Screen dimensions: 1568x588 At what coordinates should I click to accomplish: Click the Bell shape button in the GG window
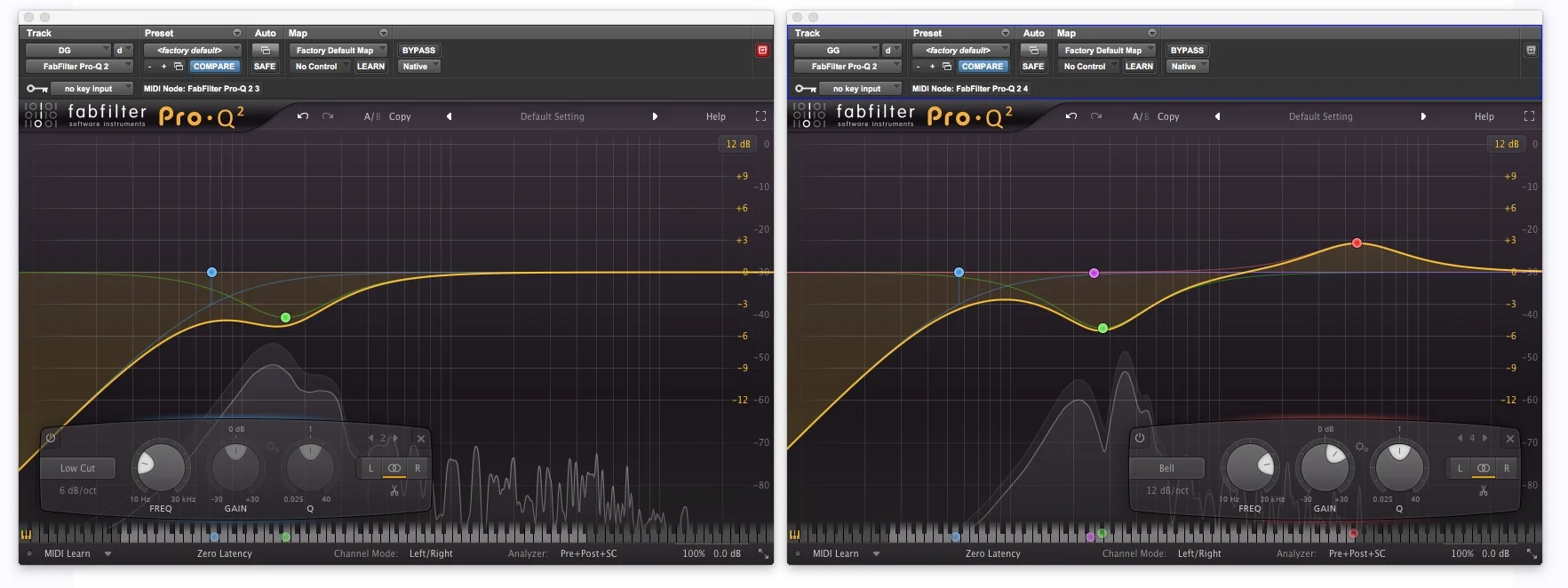pos(1166,468)
